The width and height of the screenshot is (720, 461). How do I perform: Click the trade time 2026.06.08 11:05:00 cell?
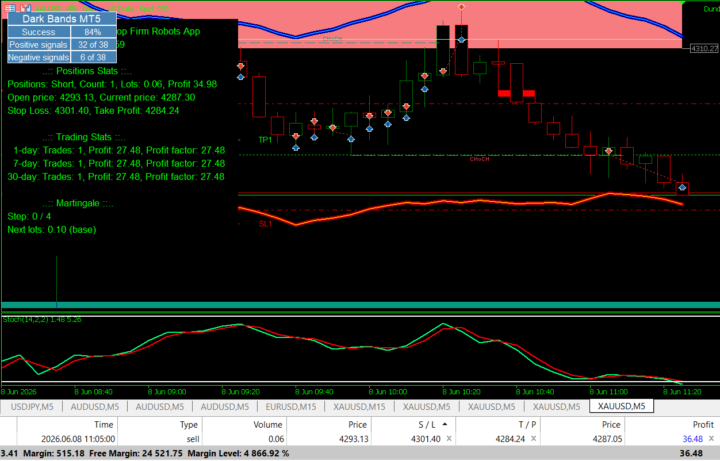pos(78,439)
